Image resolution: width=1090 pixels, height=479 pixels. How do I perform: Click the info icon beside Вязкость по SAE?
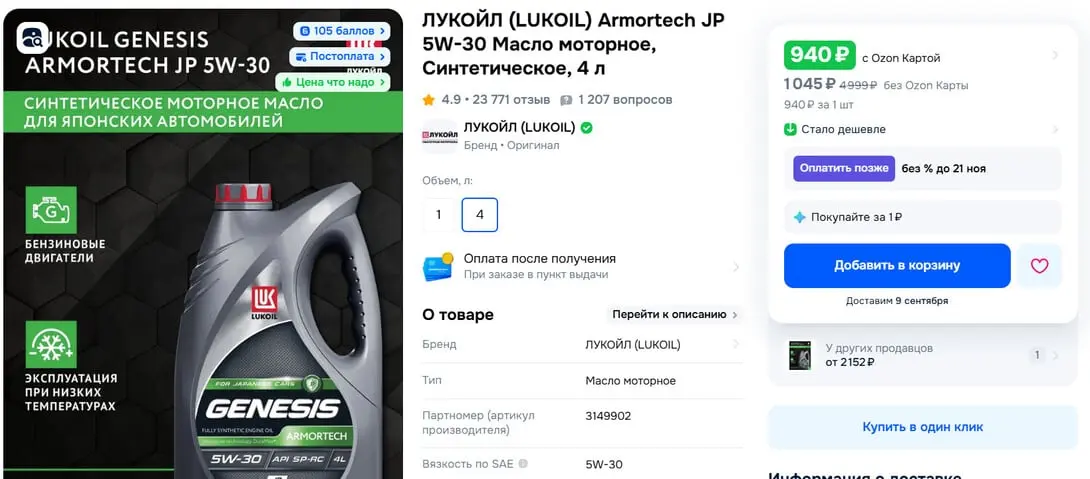[x=523, y=464]
